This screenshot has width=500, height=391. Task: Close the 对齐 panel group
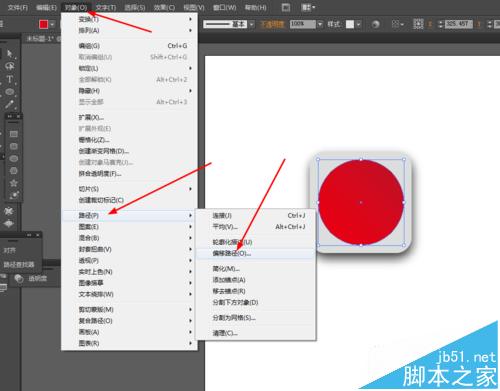pos(38,235)
